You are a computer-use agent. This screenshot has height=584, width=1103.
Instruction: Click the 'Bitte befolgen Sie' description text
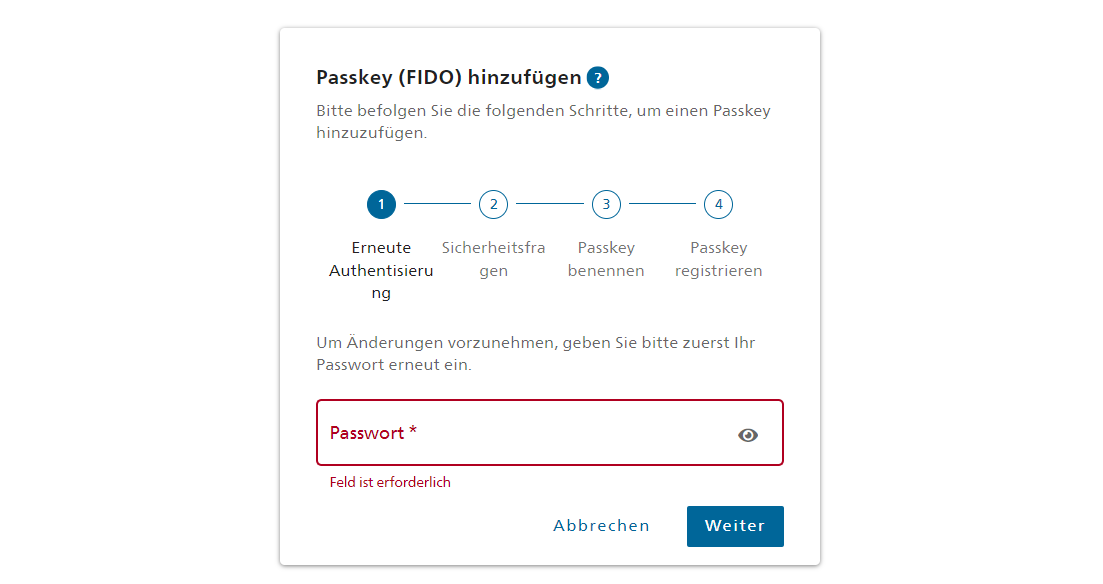543,122
